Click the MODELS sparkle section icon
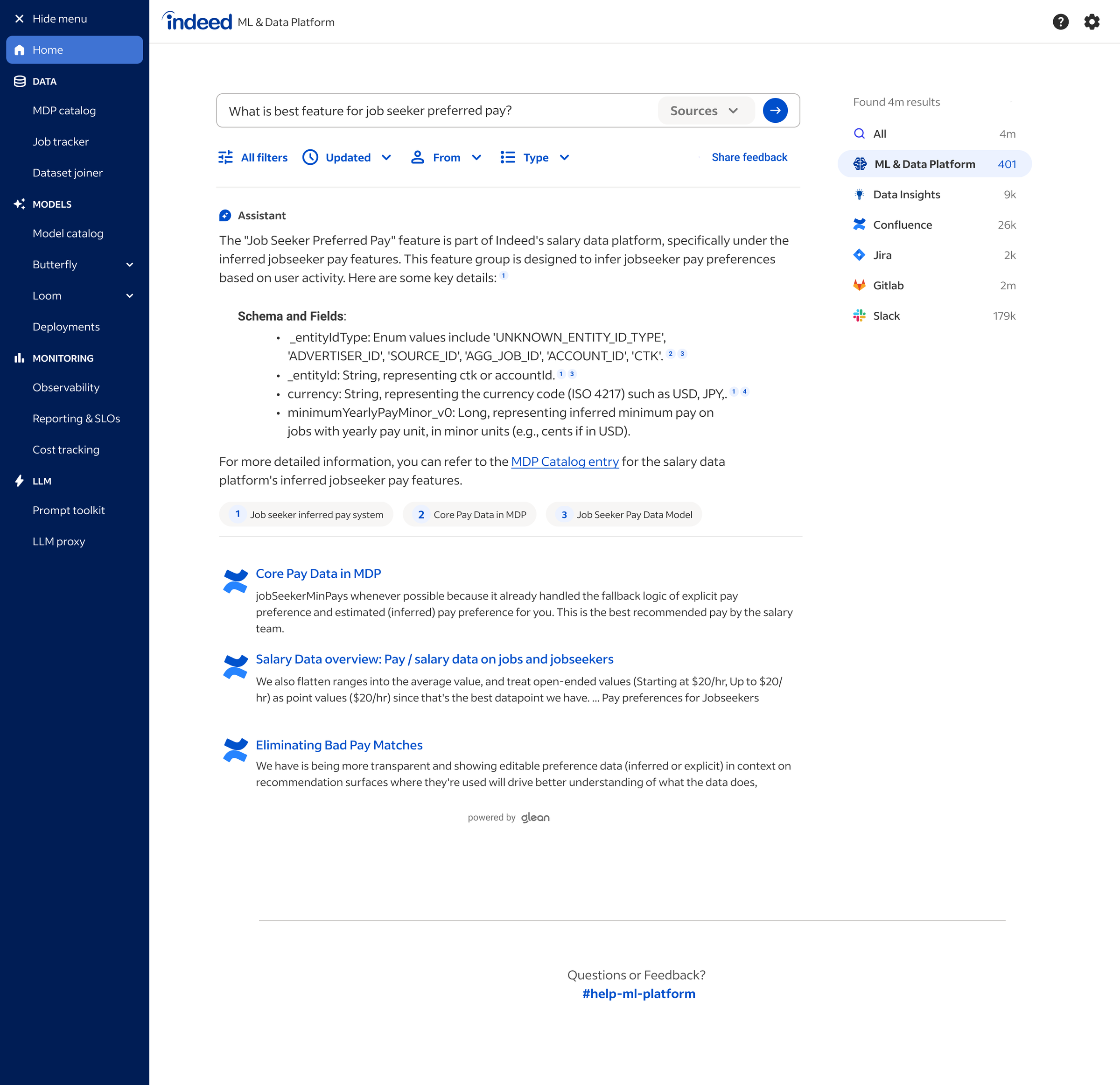The image size is (1120, 1085). point(20,204)
